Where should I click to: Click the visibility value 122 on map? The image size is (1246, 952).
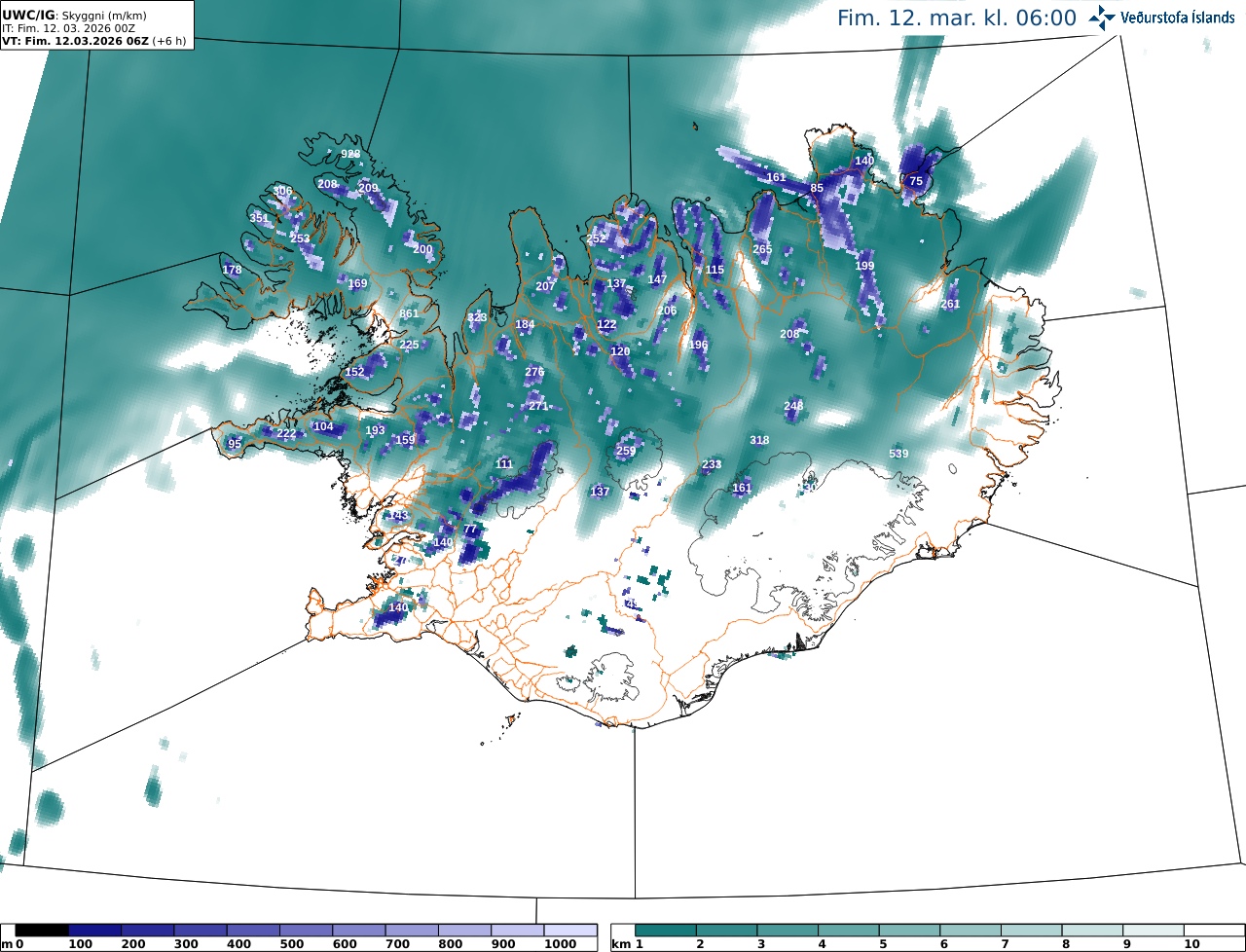(x=606, y=324)
